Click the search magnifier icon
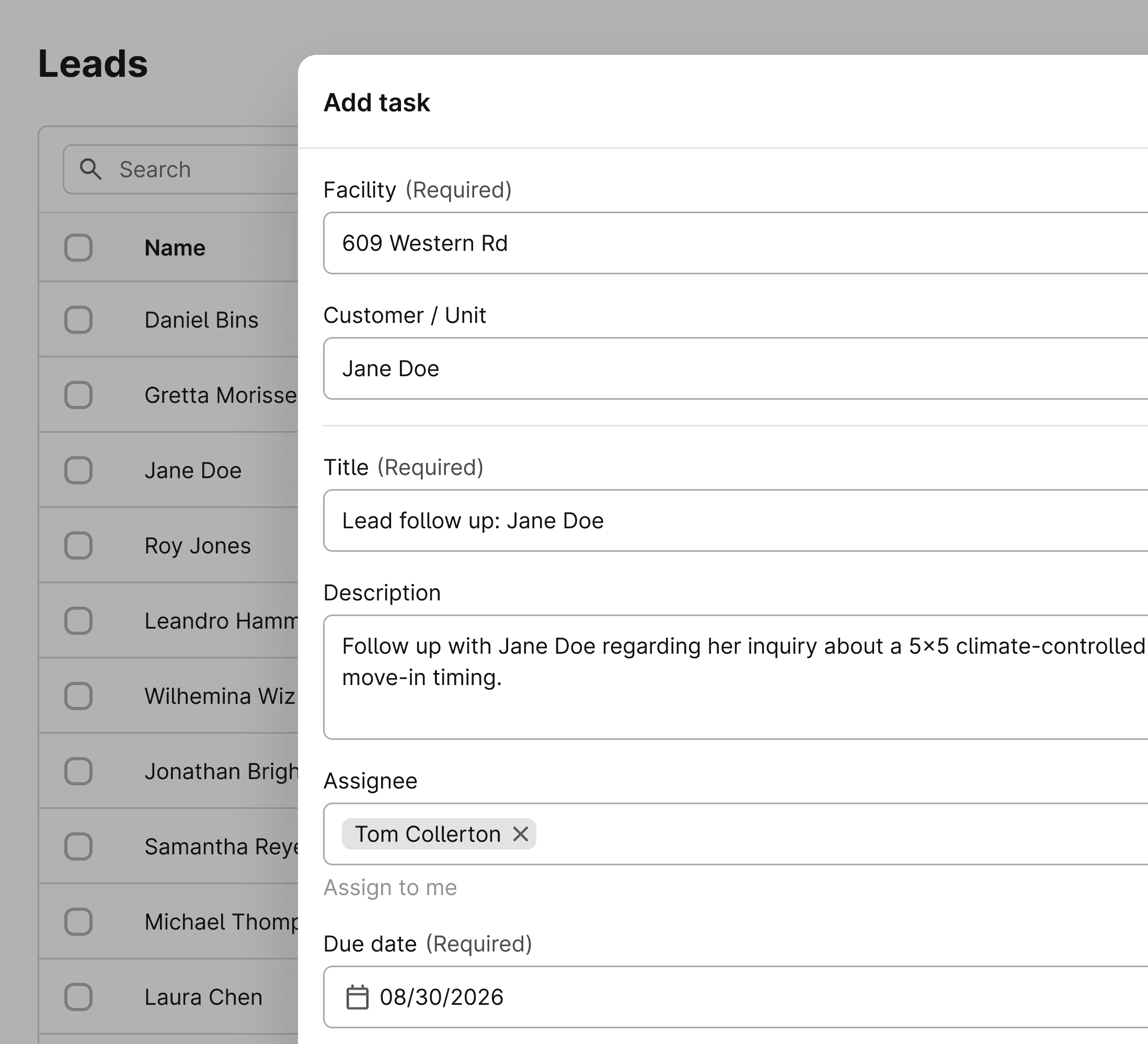The height and width of the screenshot is (1044, 1148). pyautogui.click(x=90, y=169)
